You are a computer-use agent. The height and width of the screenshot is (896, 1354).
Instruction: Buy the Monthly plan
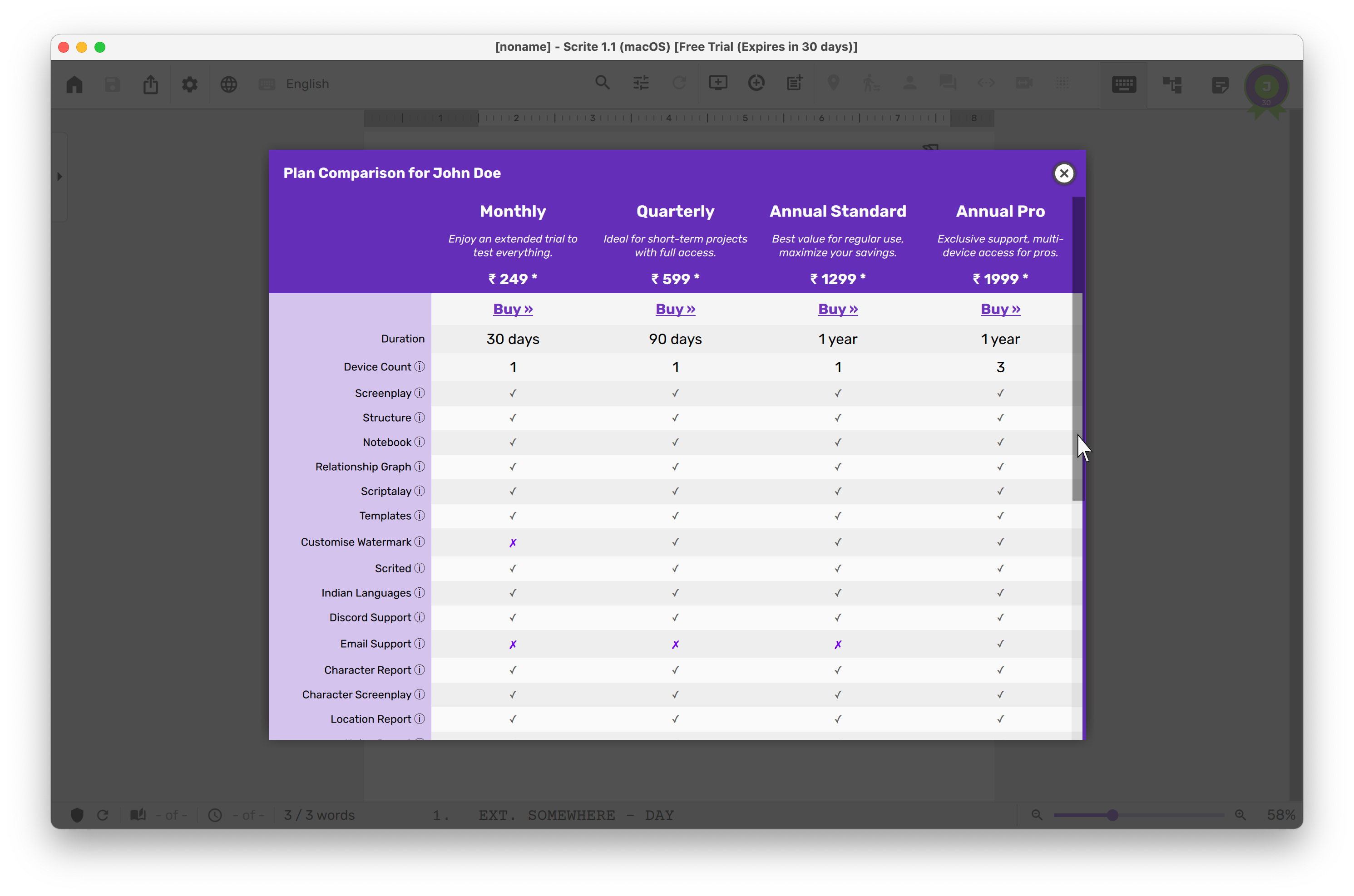513,309
